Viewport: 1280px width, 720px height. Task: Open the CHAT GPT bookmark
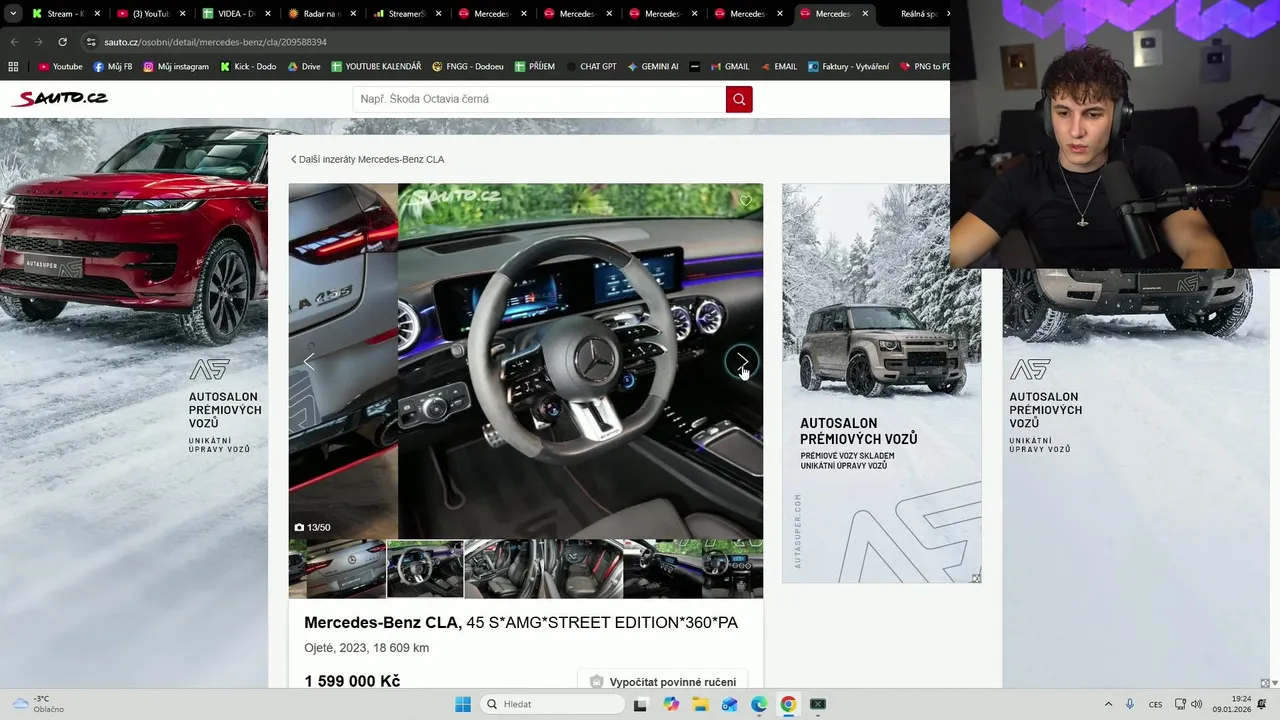591,67
